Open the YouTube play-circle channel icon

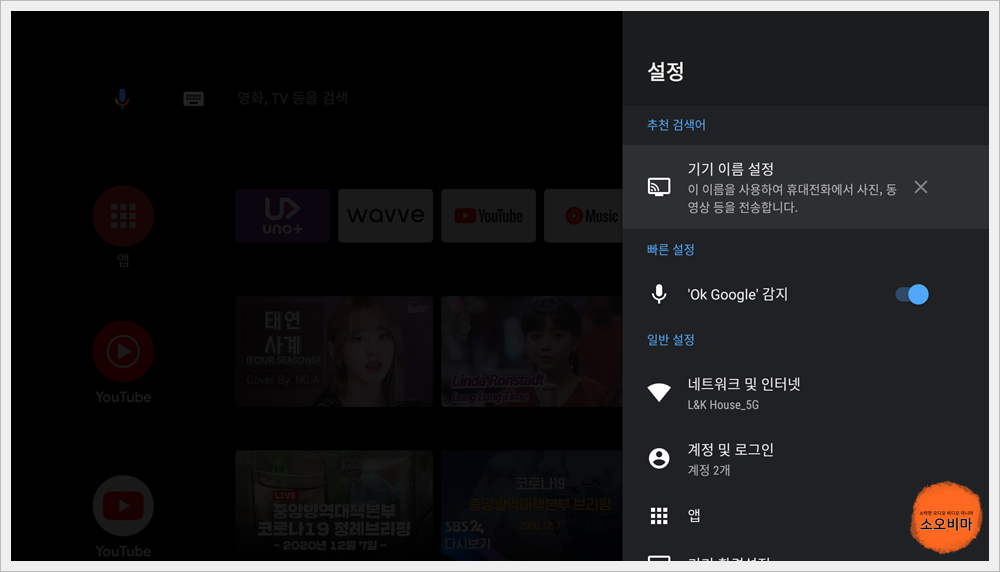point(123,351)
